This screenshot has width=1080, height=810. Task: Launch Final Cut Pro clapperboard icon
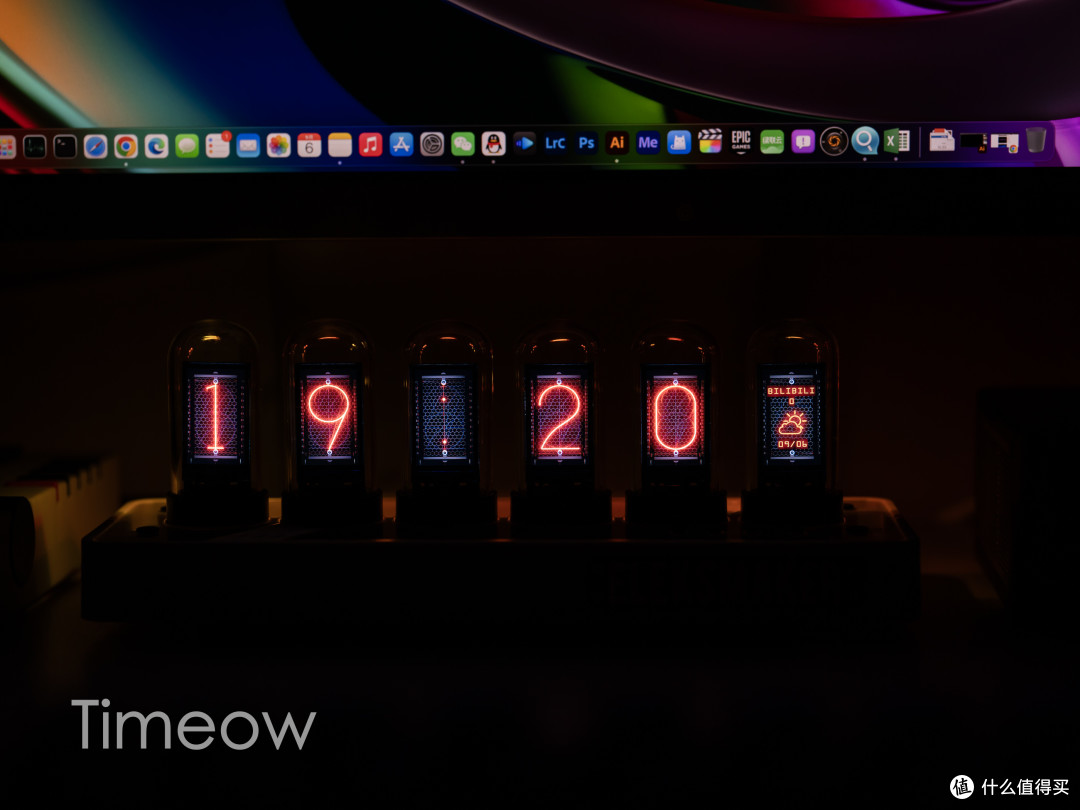coord(709,141)
